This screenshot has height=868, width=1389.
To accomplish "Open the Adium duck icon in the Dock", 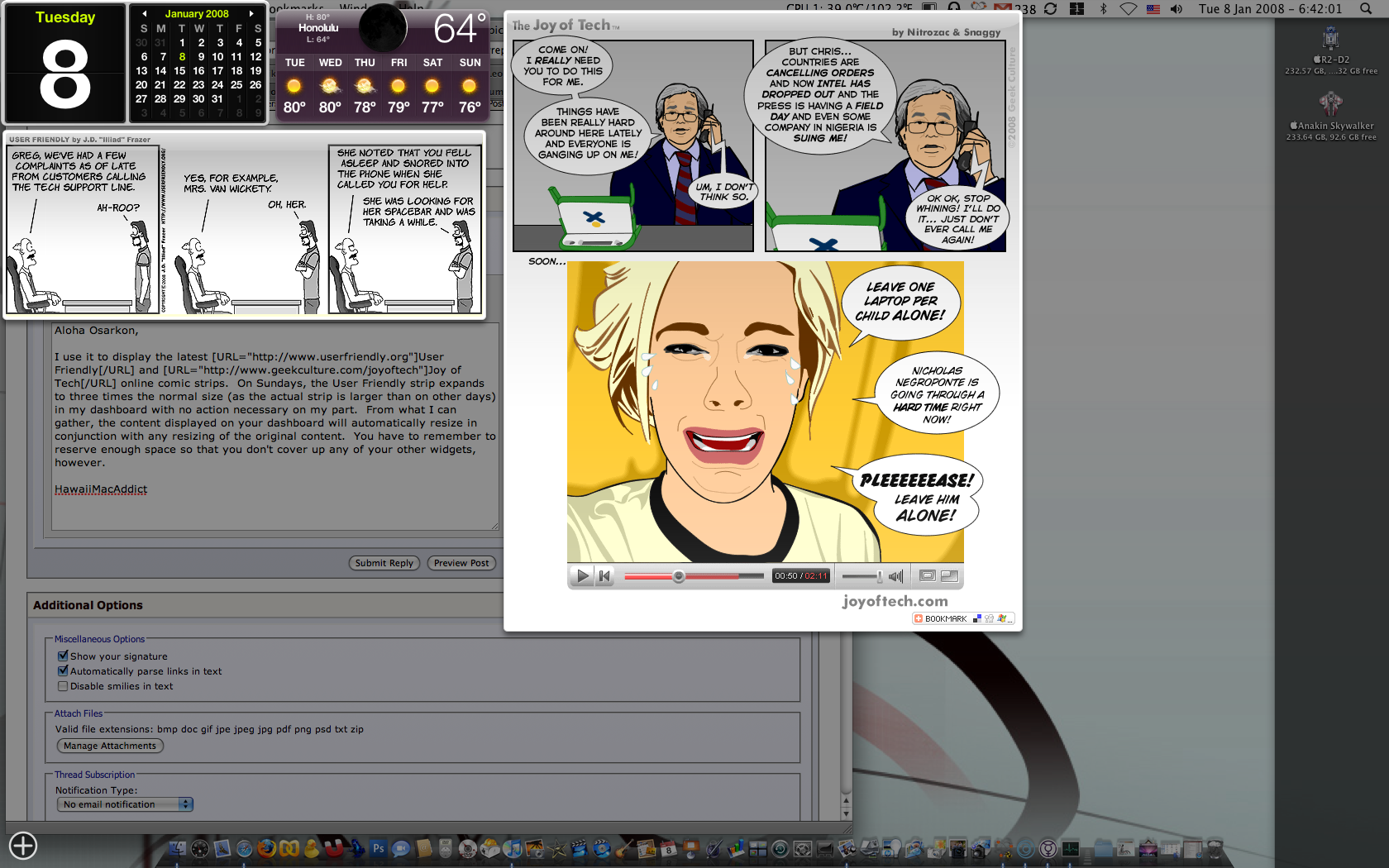I will pos(312,849).
